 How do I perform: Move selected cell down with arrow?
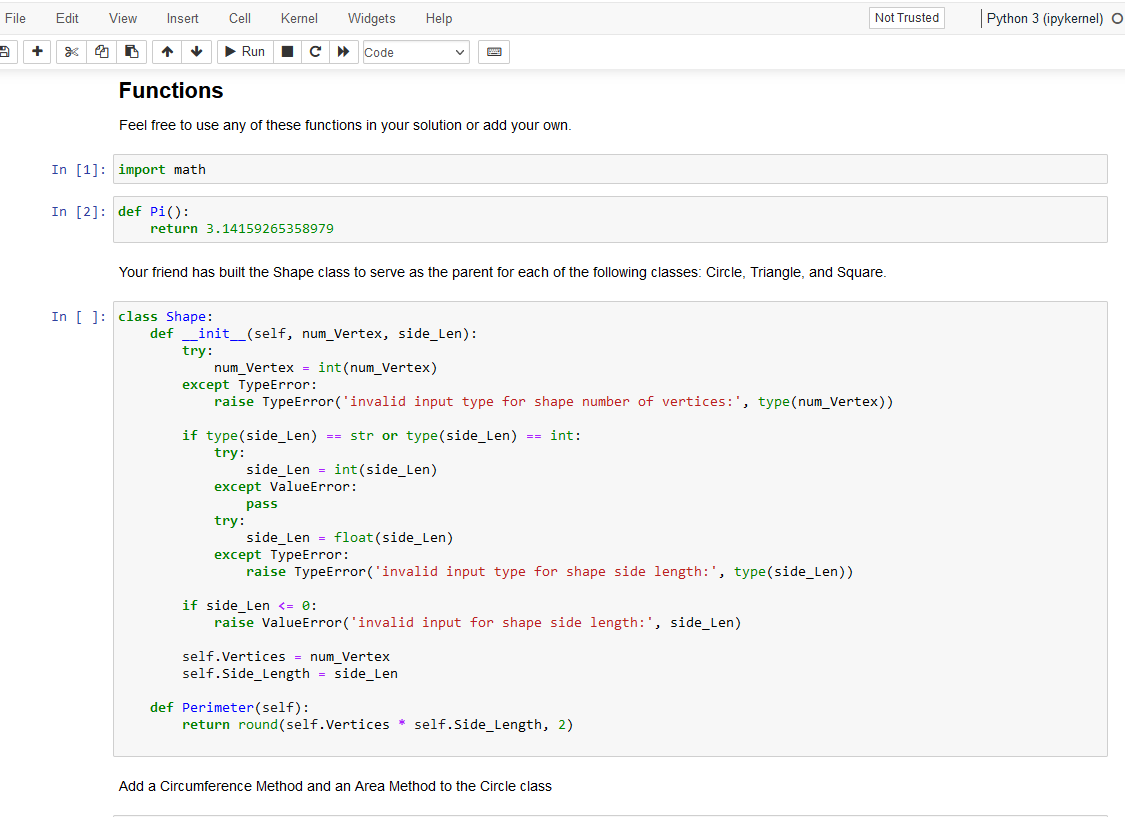click(x=195, y=52)
